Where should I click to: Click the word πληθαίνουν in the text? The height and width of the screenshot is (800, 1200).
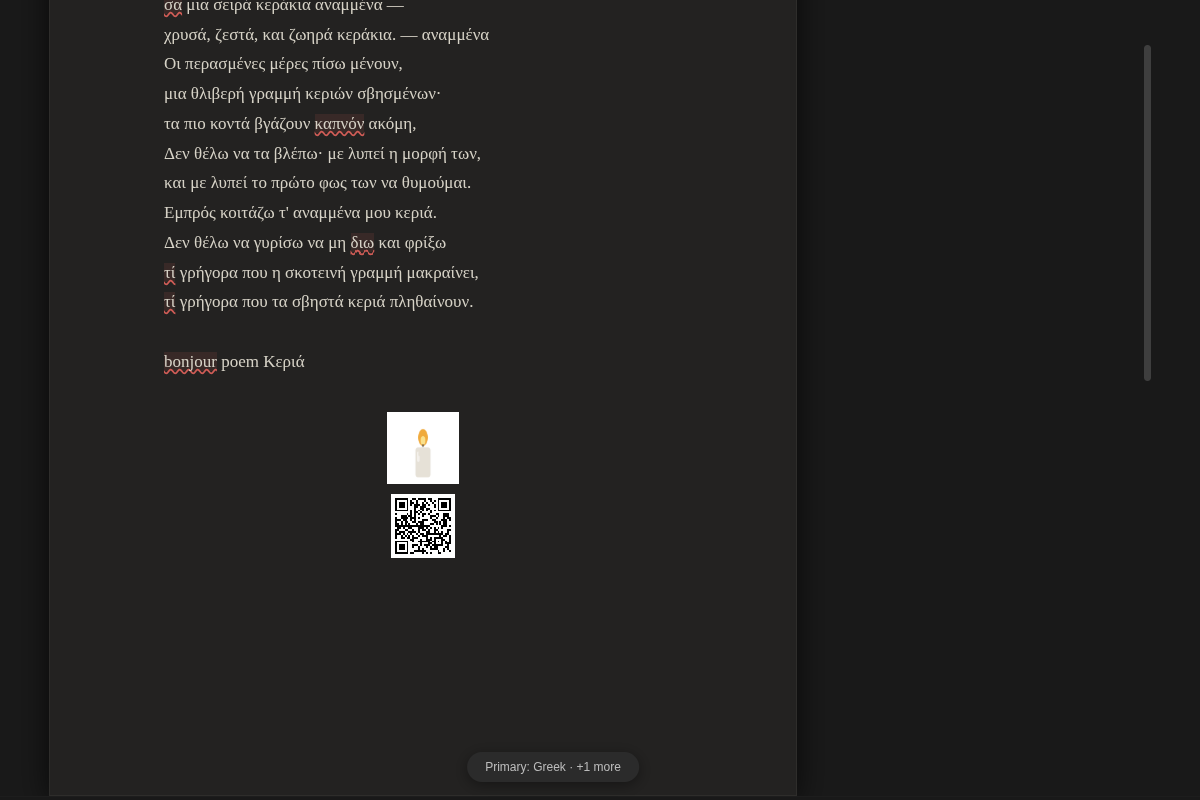pyautogui.click(x=431, y=302)
